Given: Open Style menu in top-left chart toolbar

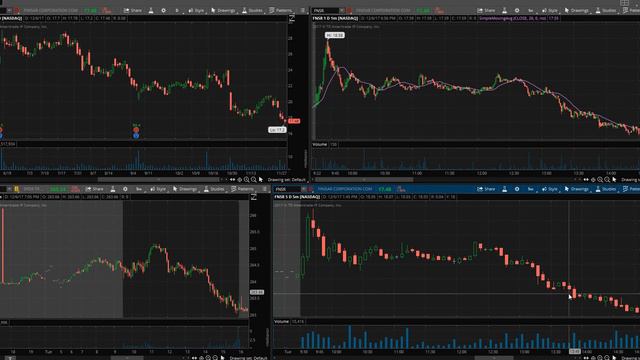Looking at the screenshot, I should click(196, 10).
